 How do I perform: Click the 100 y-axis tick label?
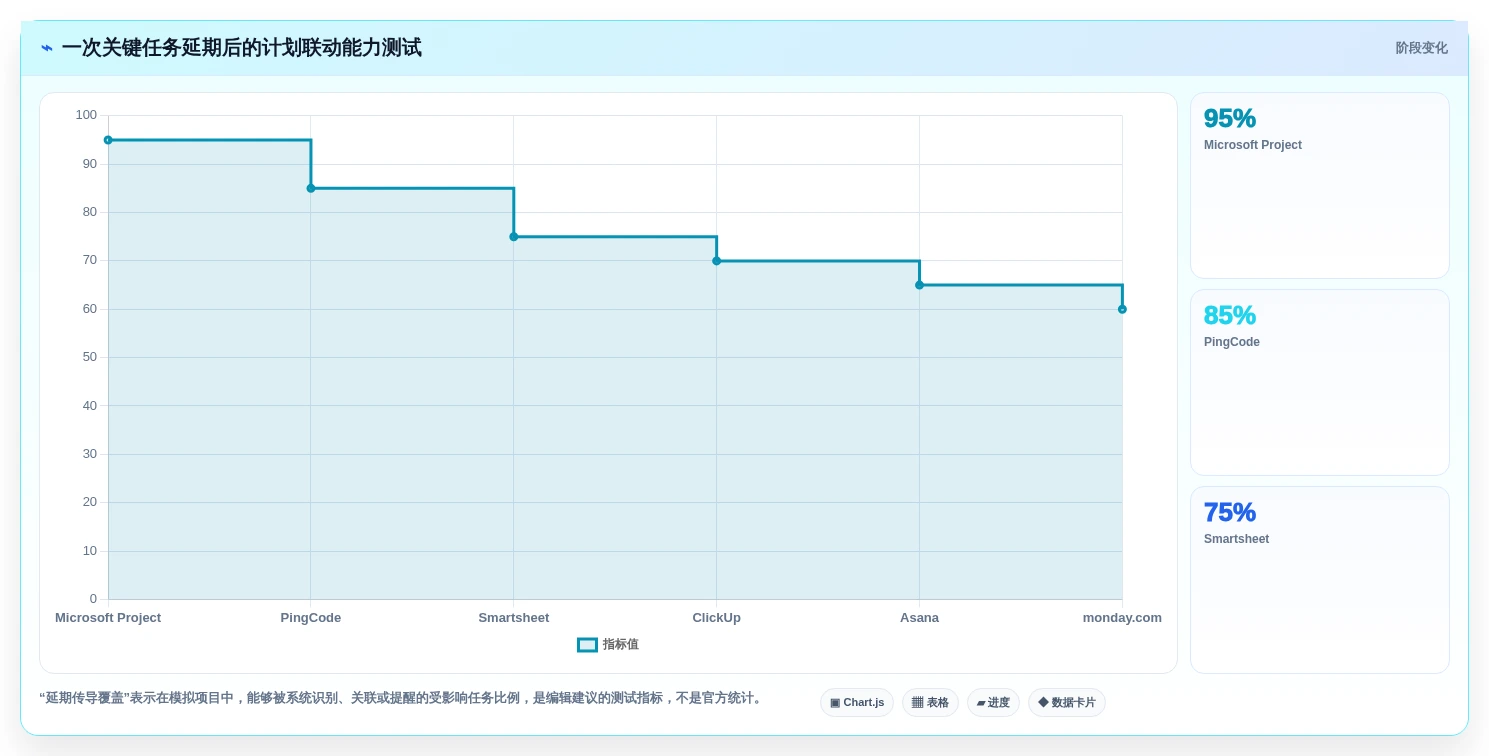86,115
